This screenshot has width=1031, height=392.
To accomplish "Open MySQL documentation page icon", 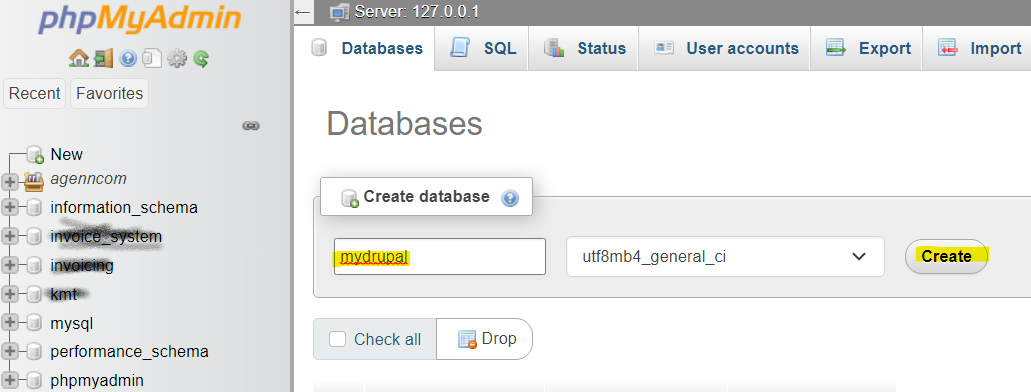I will pos(152,59).
